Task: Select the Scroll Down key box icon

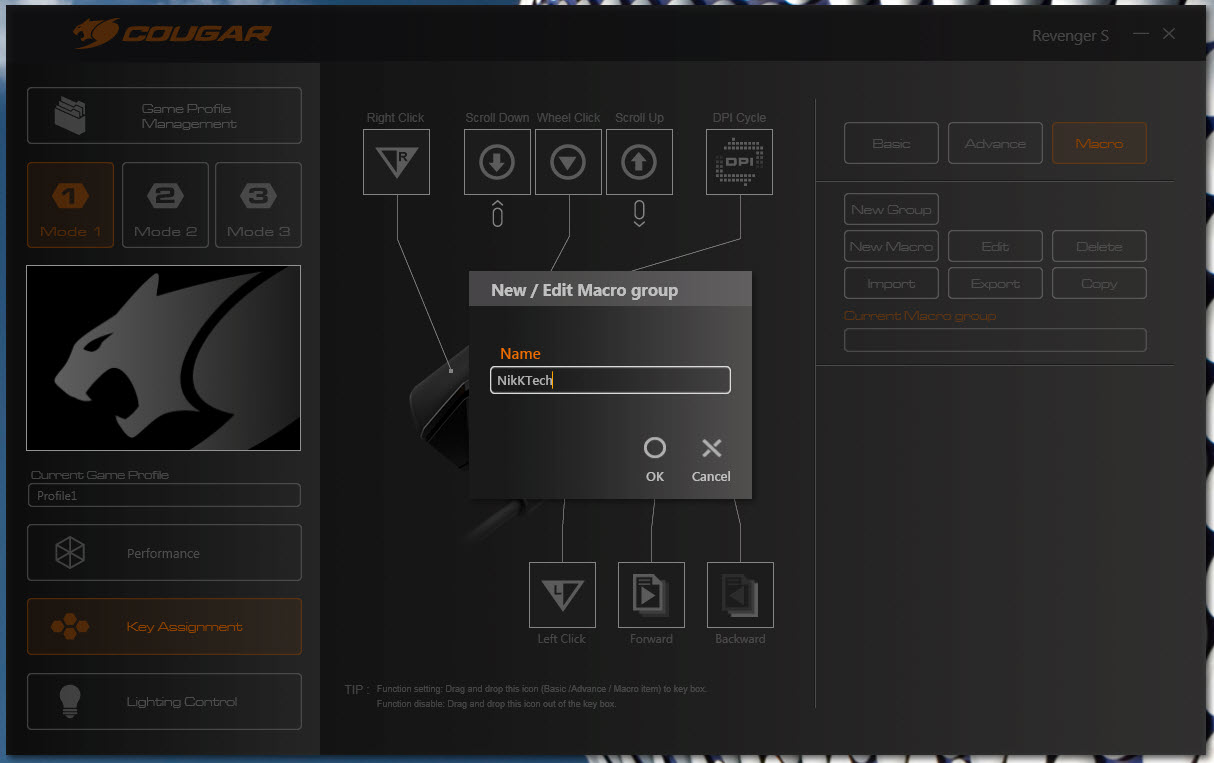Action: 497,162
